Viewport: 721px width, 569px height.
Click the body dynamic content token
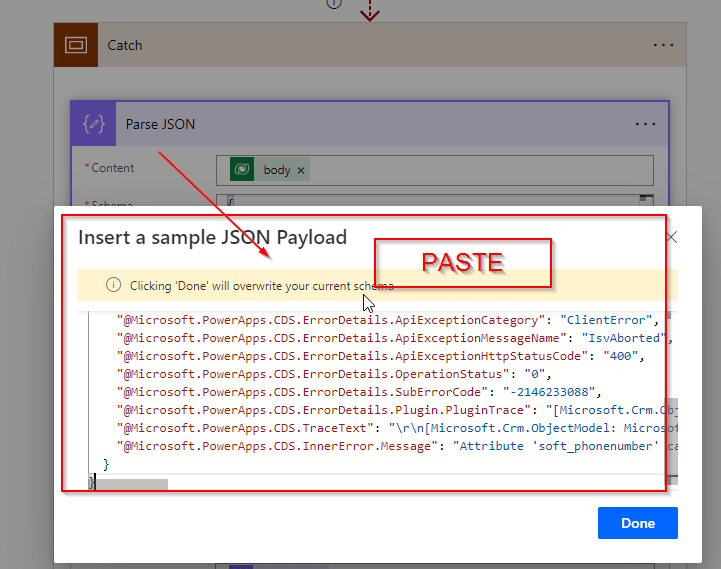[269, 170]
